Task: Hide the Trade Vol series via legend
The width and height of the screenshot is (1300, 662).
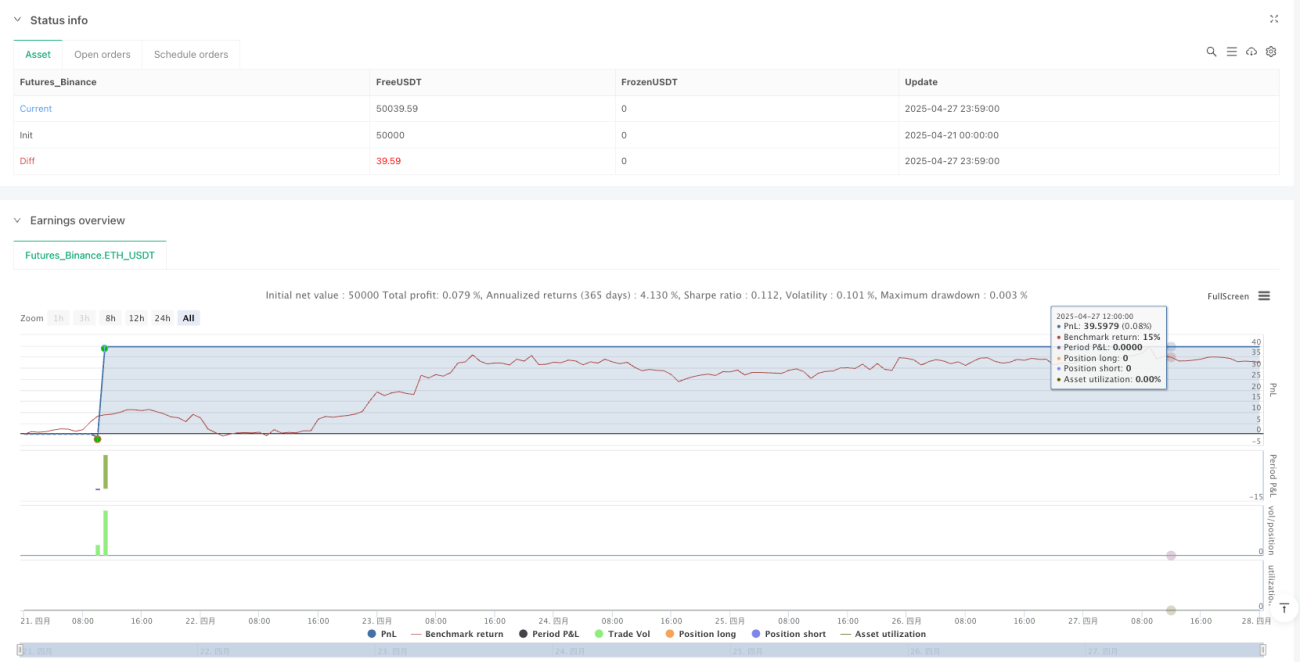Action: pyautogui.click(x=622, y=634)
